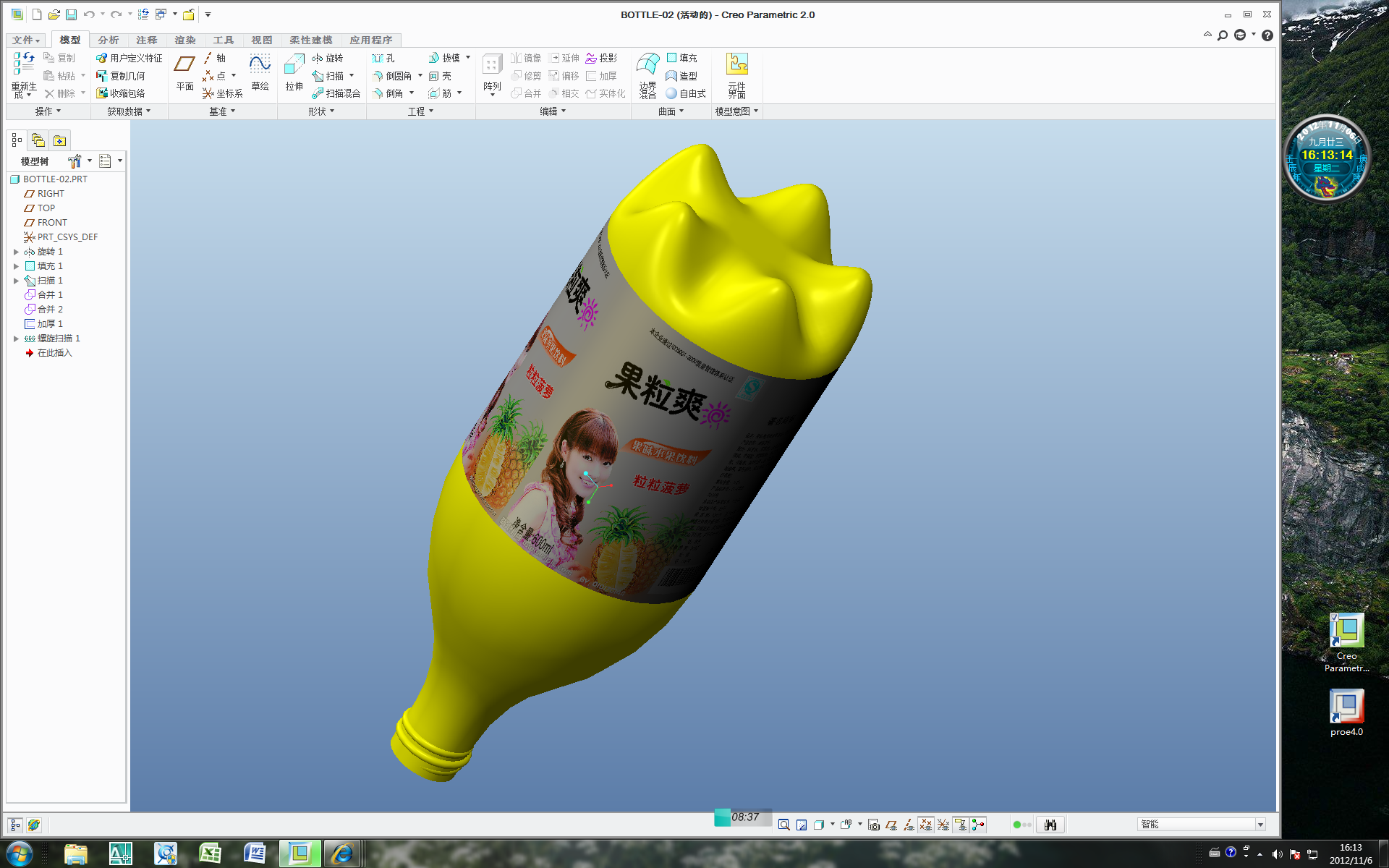Expand the 旋转 1 feature node
This screenshot has width=1389, height=868.
[16, 252]
